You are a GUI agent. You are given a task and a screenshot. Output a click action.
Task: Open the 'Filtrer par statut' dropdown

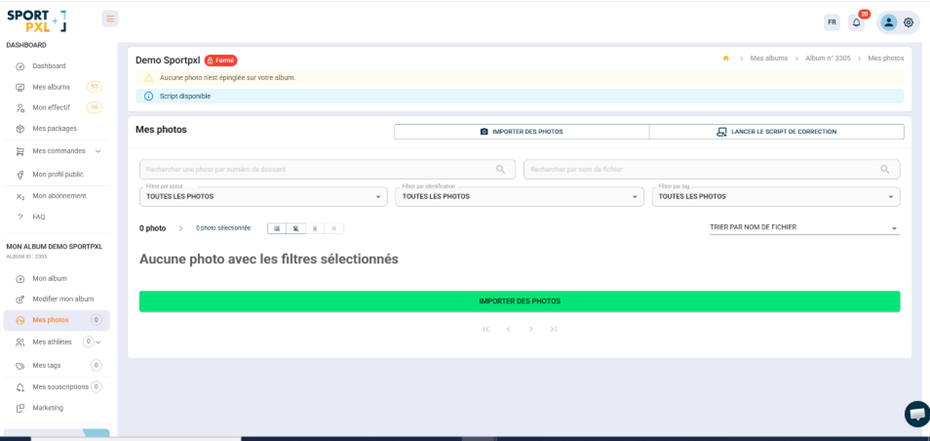[x=263, y=196]
